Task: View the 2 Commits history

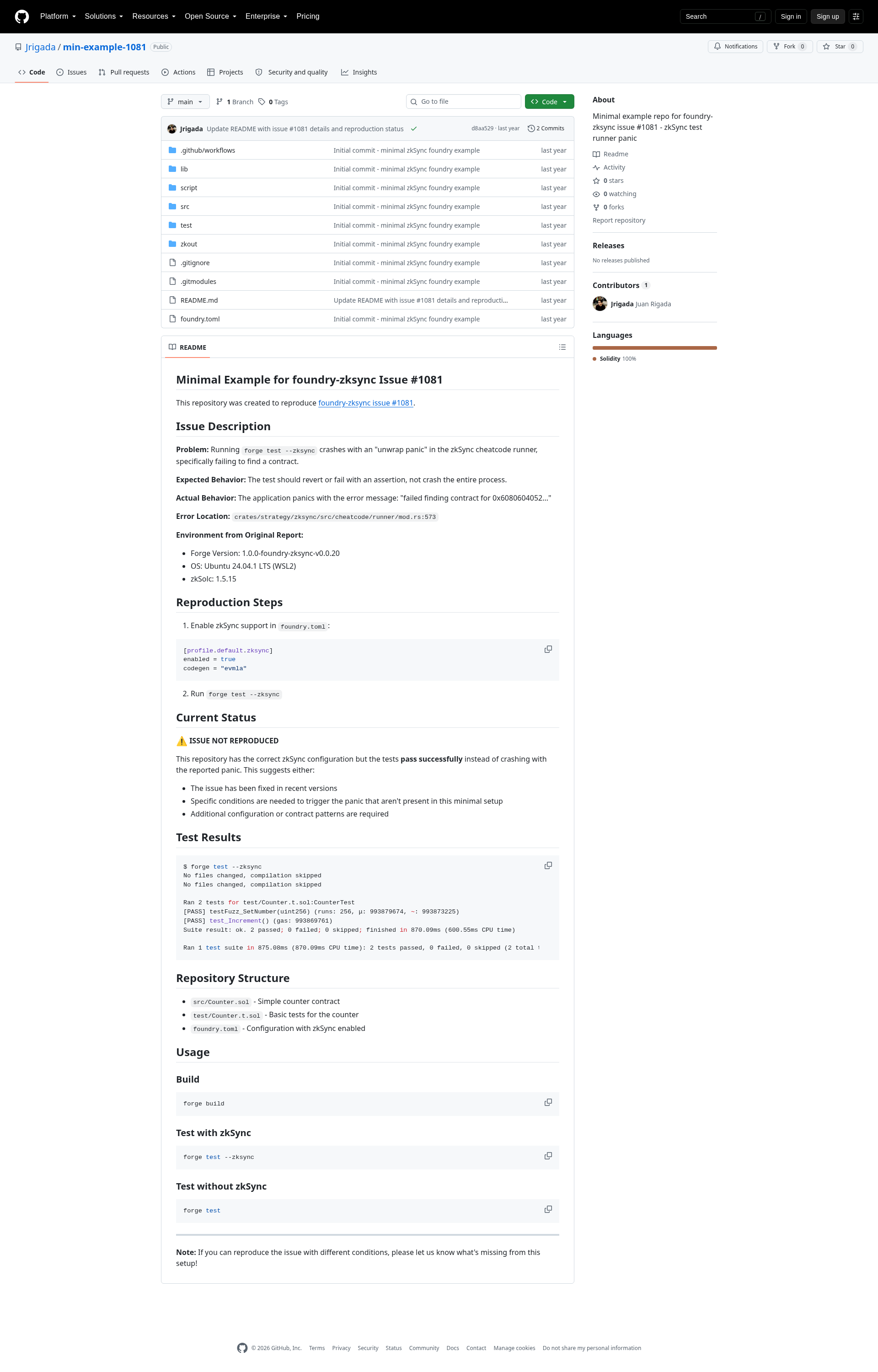Action: pyautogui.click(x=546, y=129)
